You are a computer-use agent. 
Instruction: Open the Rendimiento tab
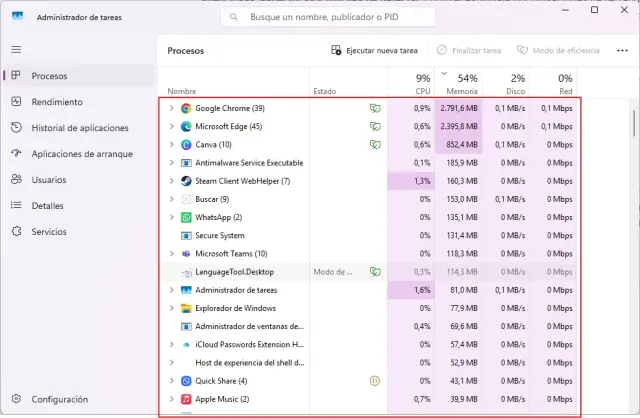pyautogui.click(x=57, y=102)
